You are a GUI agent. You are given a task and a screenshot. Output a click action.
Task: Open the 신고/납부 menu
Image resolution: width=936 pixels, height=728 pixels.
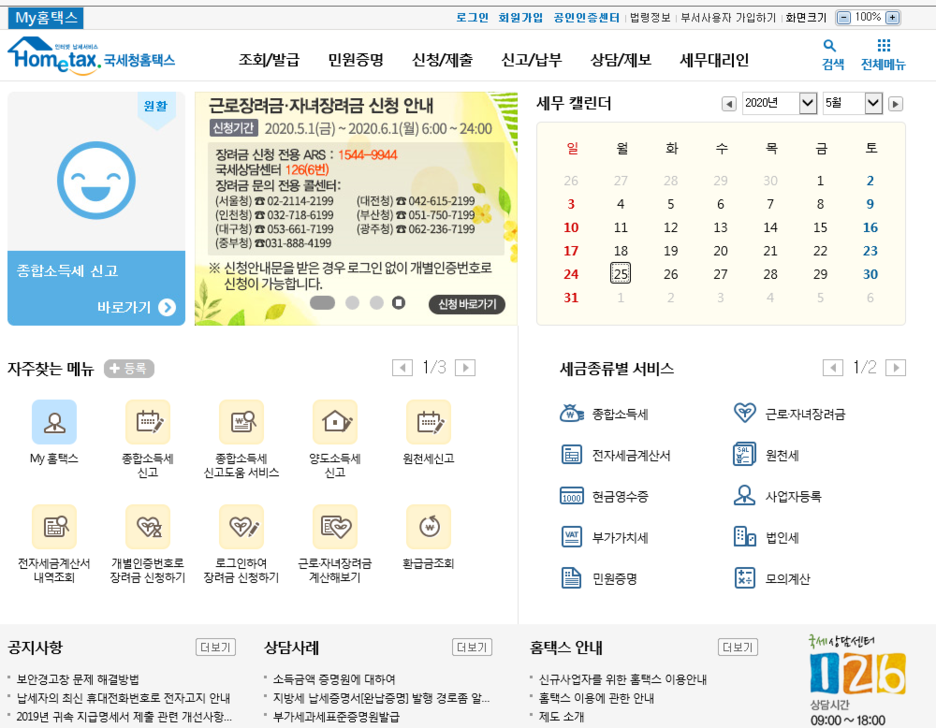click(531, 60)
